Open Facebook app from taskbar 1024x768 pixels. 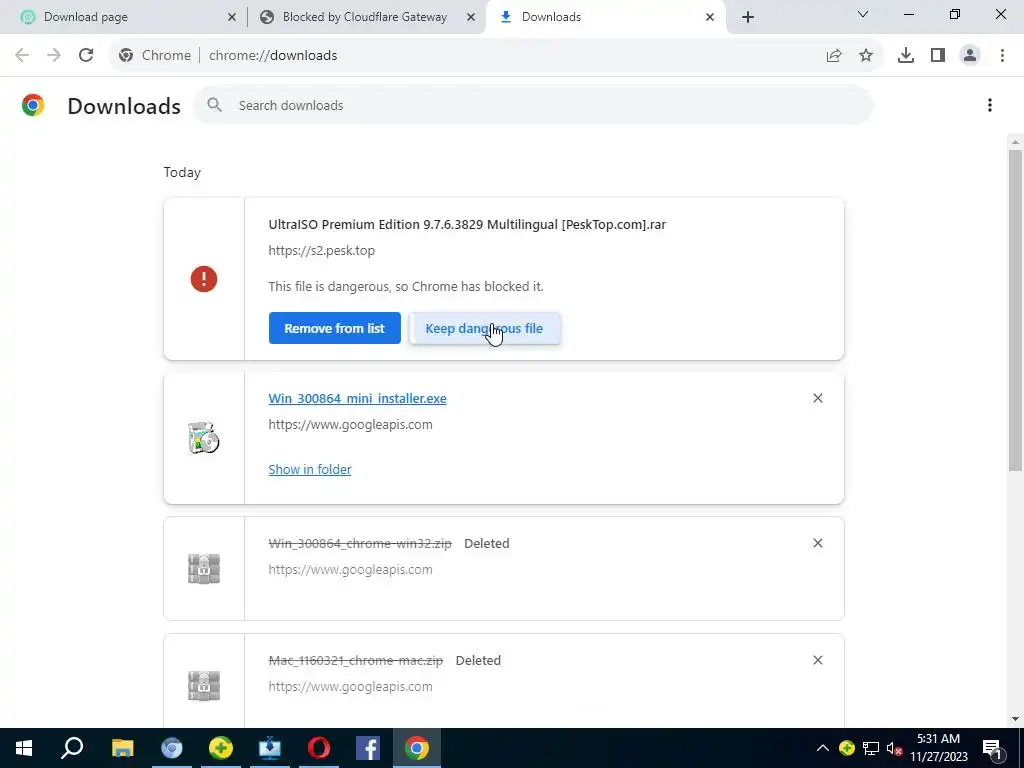(368, 748)
